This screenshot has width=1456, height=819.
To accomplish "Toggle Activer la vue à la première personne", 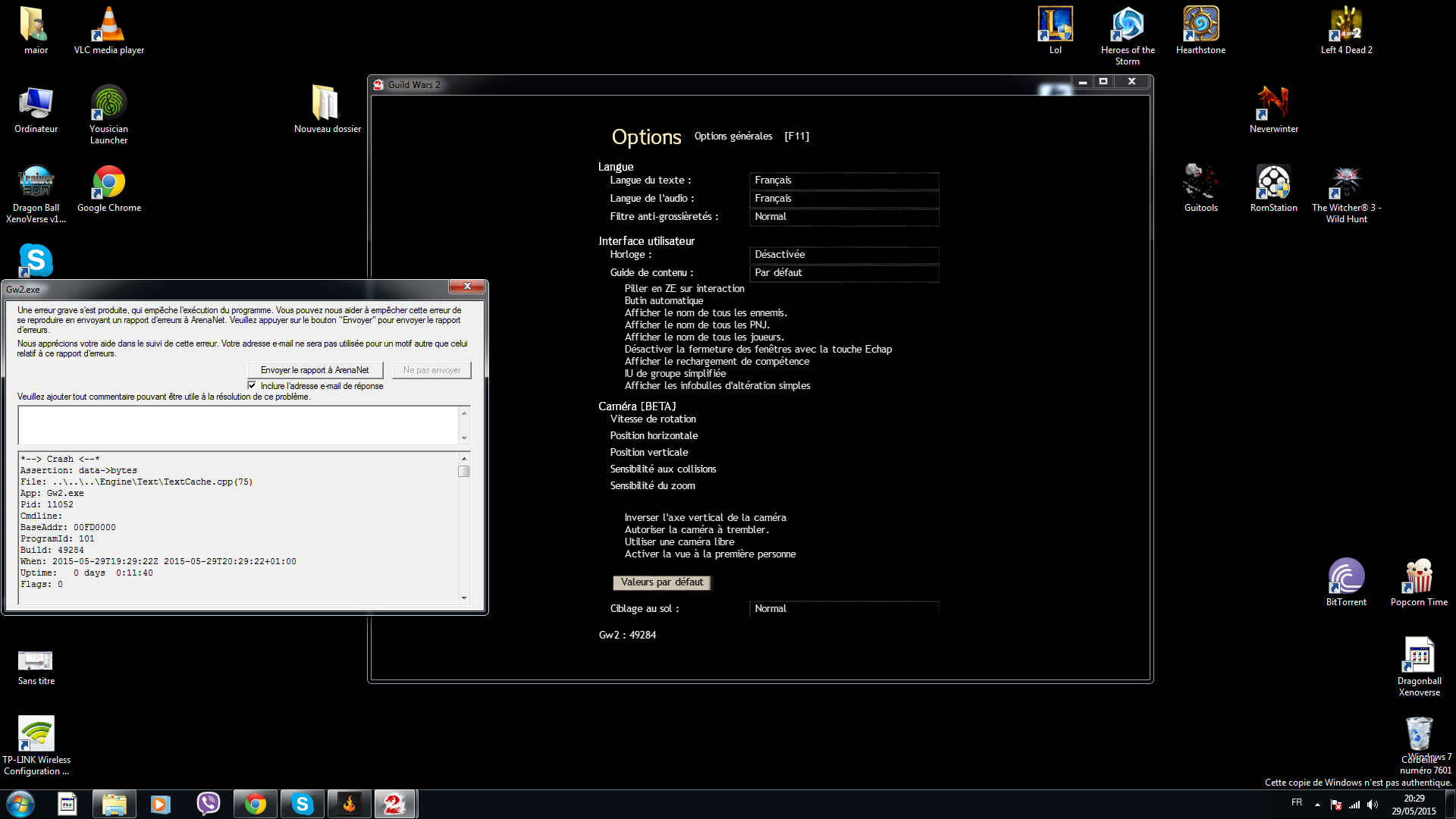I will (x=710, y=554).
